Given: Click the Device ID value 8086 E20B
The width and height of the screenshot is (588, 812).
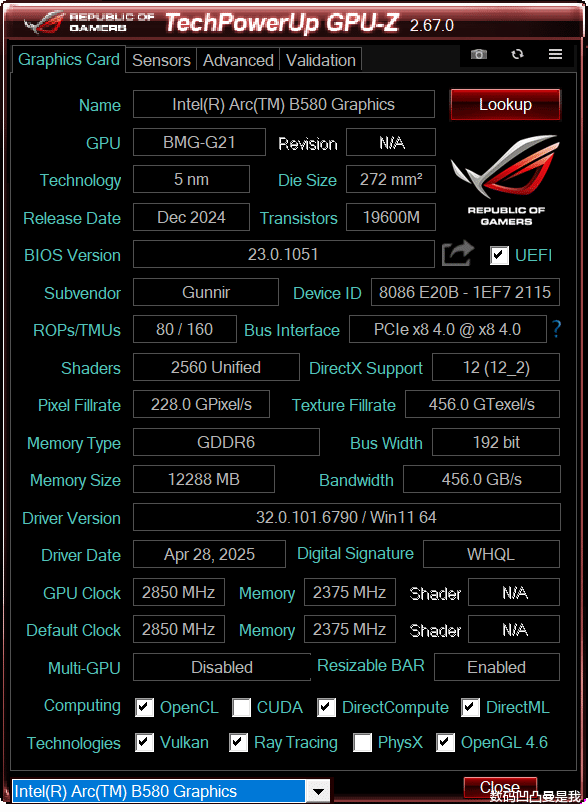Looking at the screenshot, I should click(465, 292).
